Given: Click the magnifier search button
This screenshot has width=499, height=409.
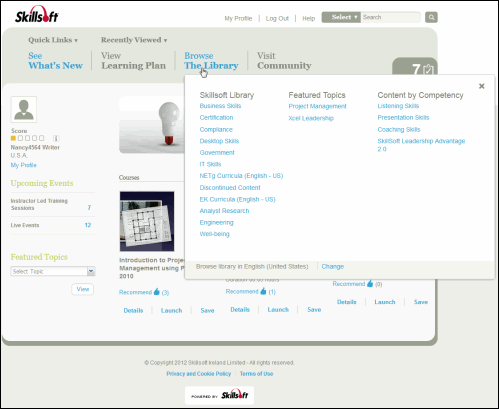Looking at the screenshot, I should coord(431,17).
